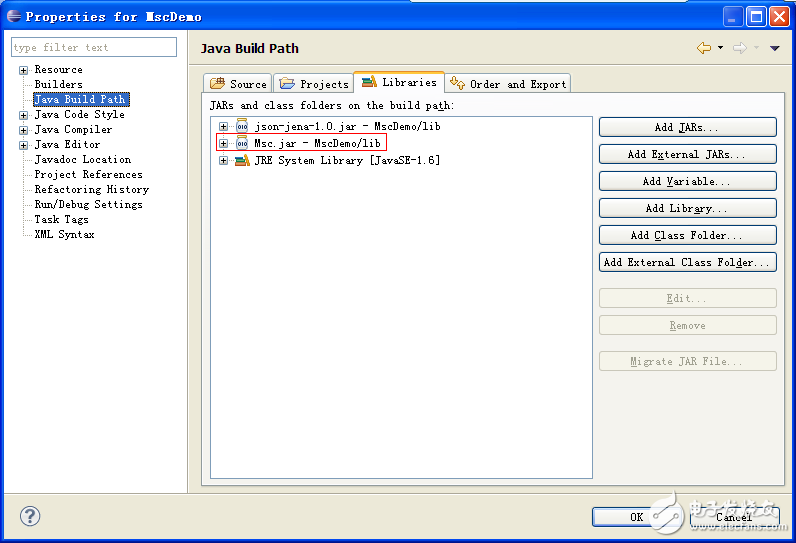The image size is (796, 543).
Task: Select json-jena-1.0.jar - MscDemo/lib row
Action: pos(348,126)
